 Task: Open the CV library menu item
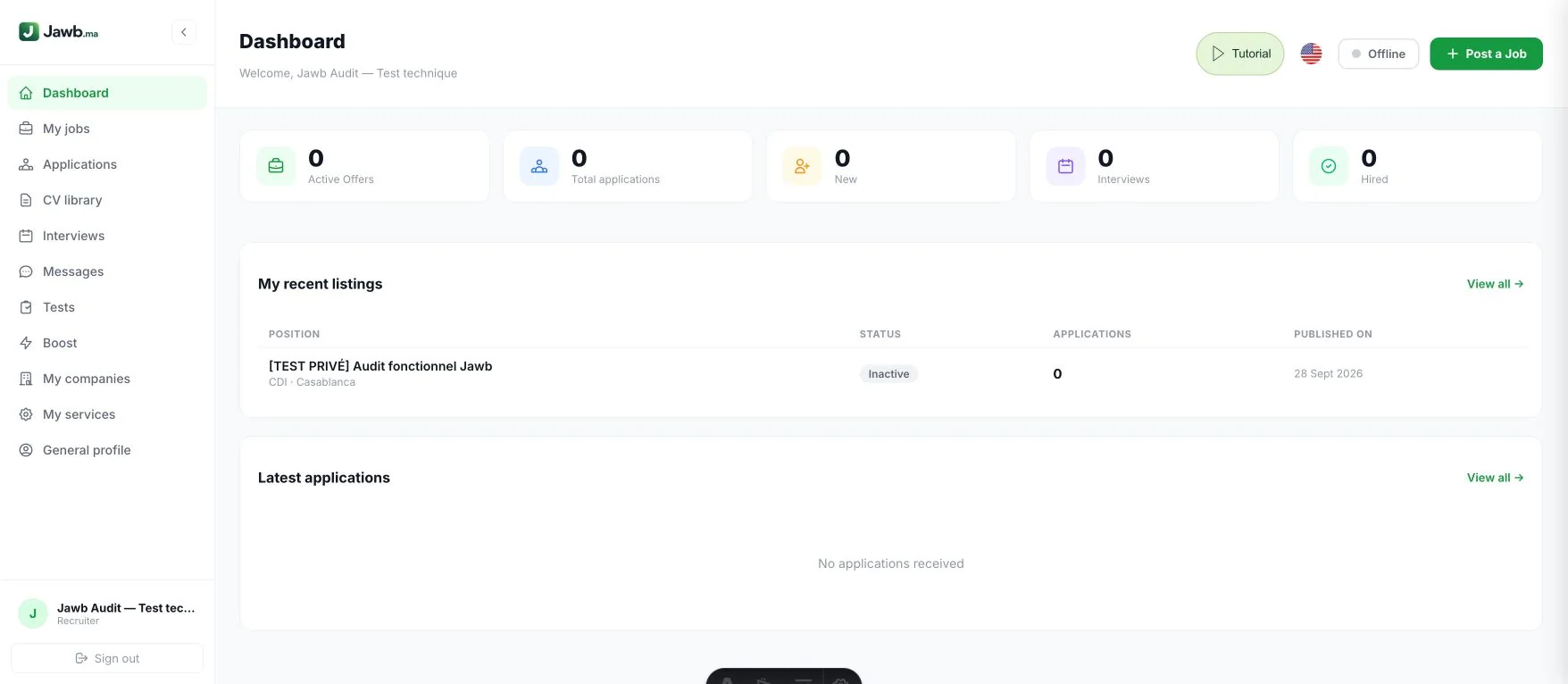pos(107,200)
